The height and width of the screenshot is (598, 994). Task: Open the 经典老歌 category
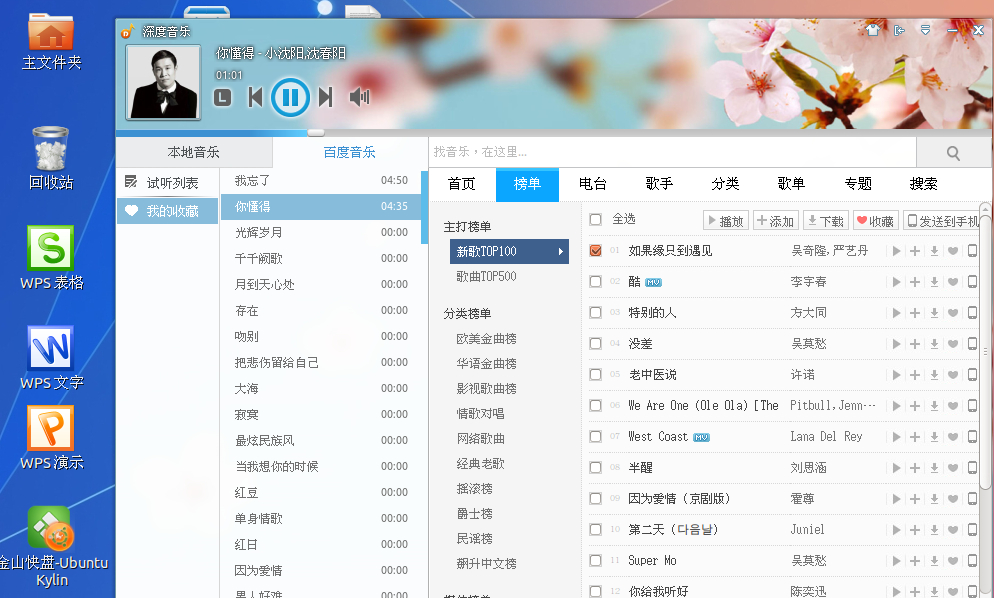coord(480,464)
